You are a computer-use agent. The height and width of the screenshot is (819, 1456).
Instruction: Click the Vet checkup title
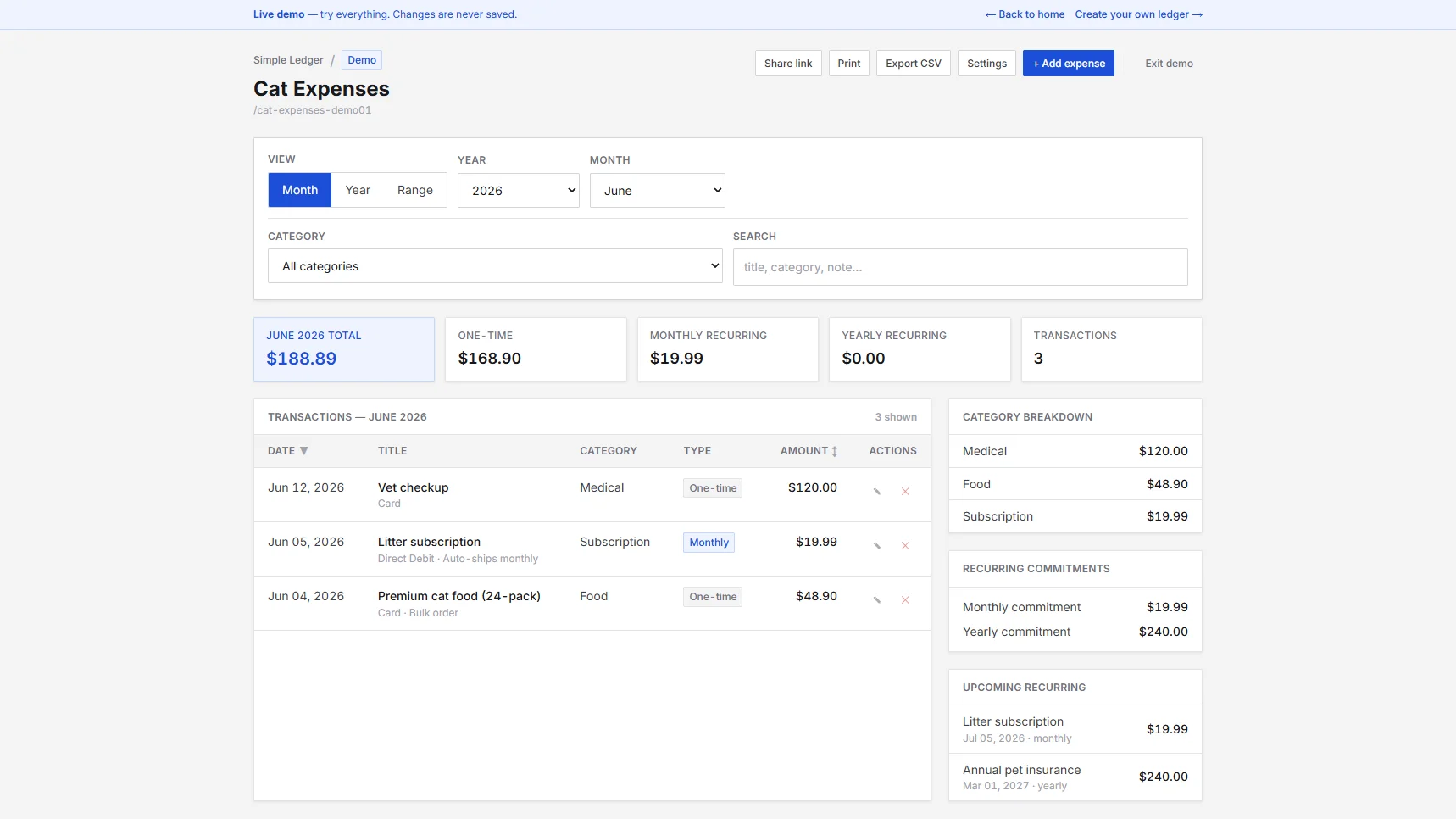(413, 487)
